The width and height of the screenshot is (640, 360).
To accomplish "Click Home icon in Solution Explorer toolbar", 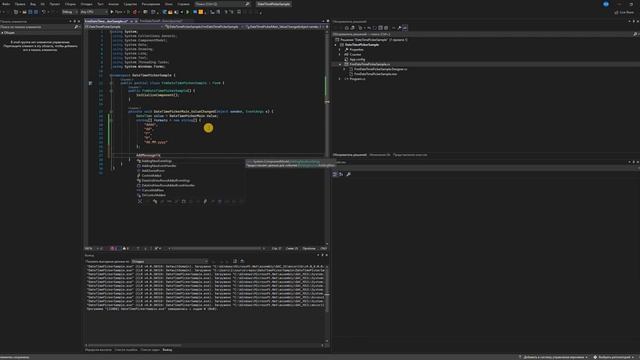I will pos(347,28).
